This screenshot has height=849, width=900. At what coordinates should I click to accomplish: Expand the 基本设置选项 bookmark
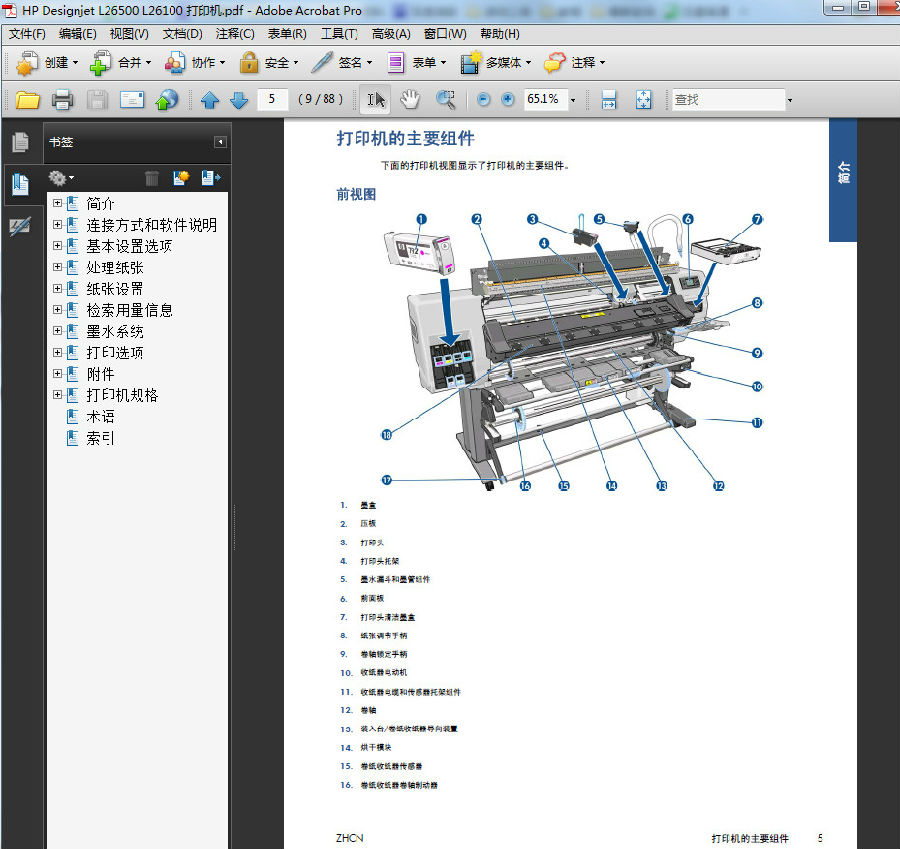(x=57, y=246)
